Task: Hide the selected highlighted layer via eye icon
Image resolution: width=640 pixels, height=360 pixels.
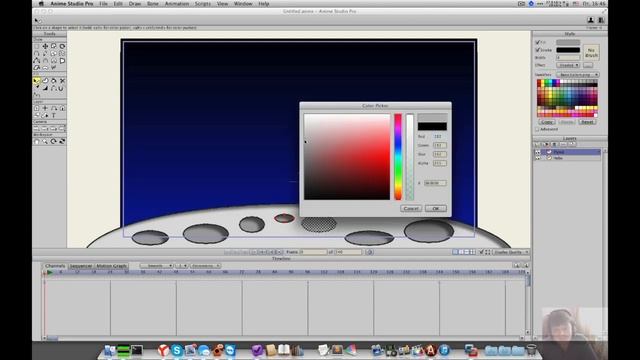Action: pos(538,152)
